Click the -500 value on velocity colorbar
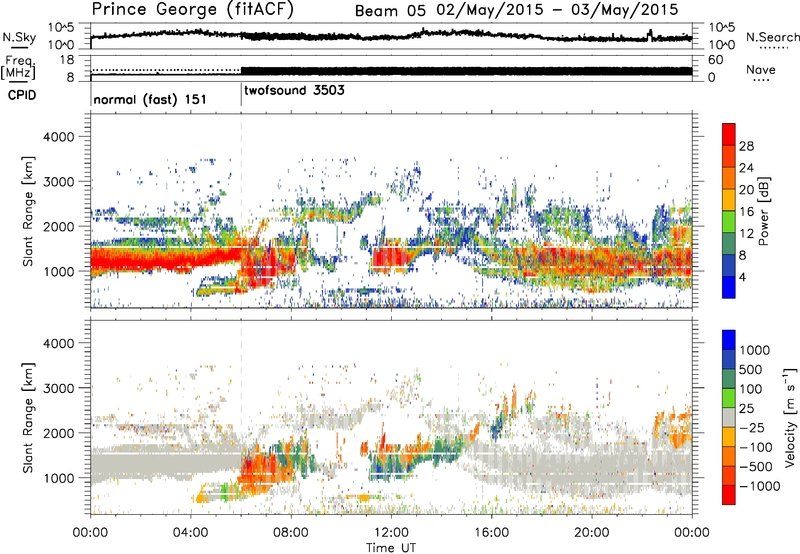The image size is (800, 554). click(x=756, y=467)
